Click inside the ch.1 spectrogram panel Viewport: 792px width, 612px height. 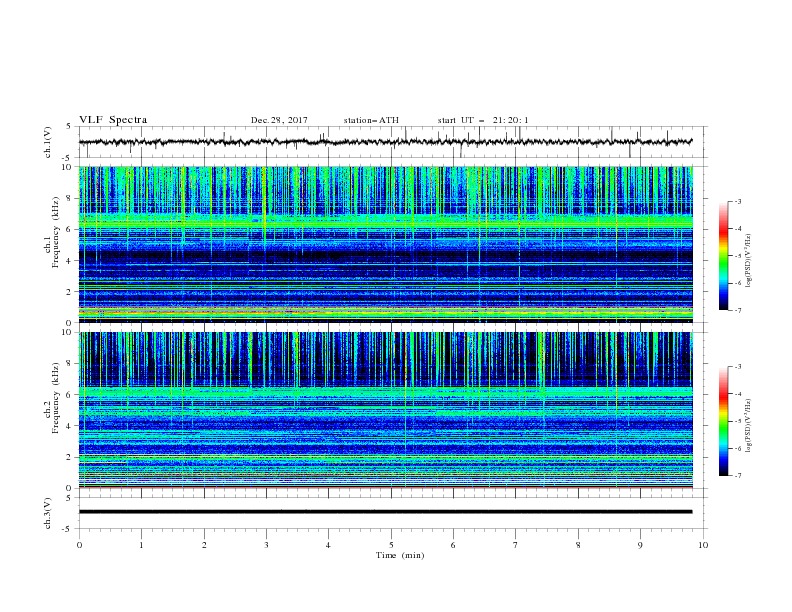coord(385,244)
